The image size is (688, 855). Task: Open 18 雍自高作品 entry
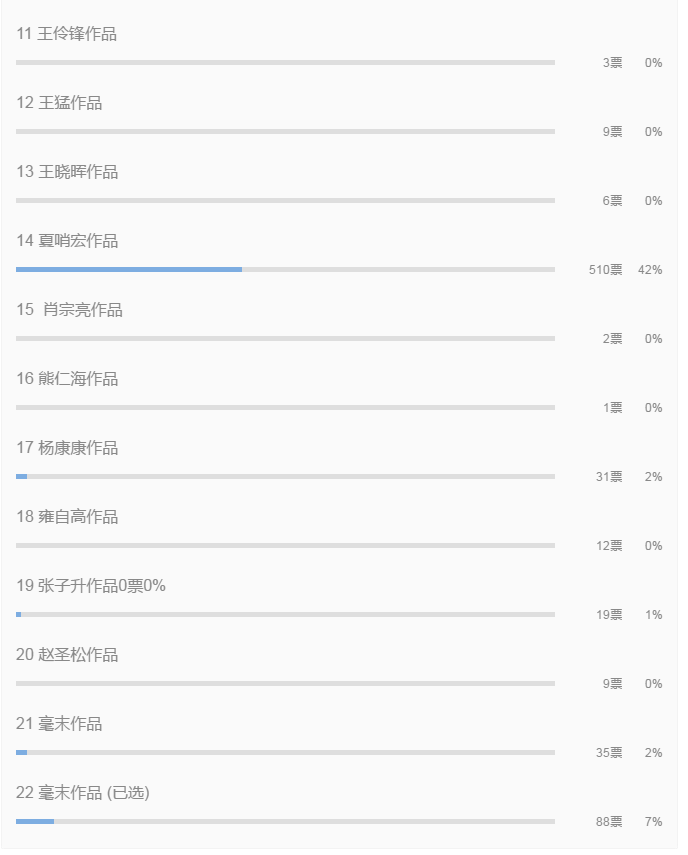(x=67, y=516)
